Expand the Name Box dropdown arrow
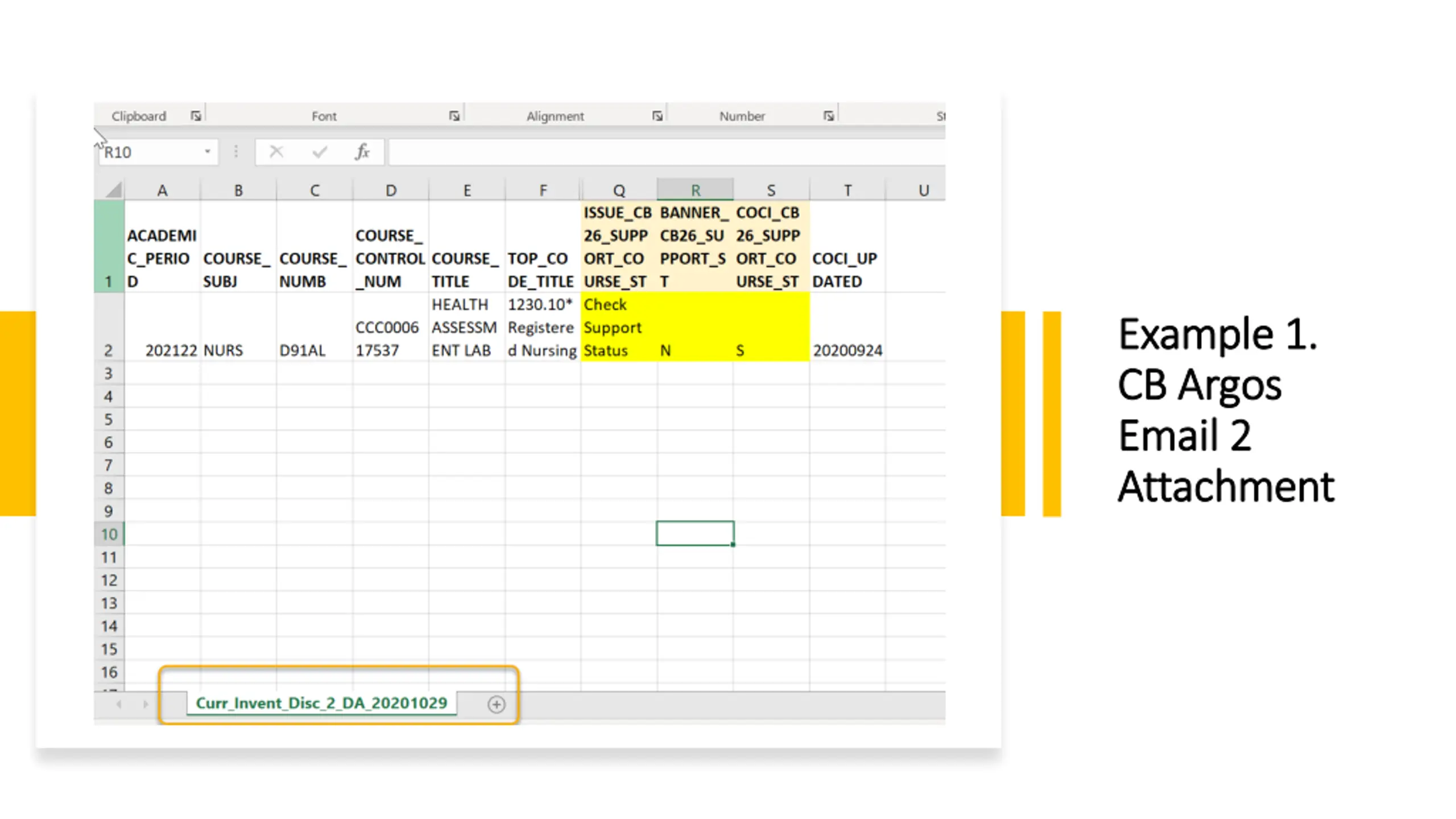The image size is (1456, 819). [208, 151]
